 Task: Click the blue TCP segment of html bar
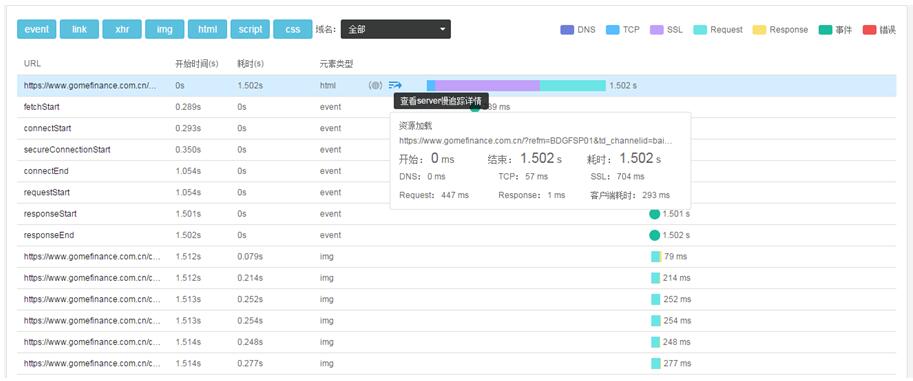(431, 85)
